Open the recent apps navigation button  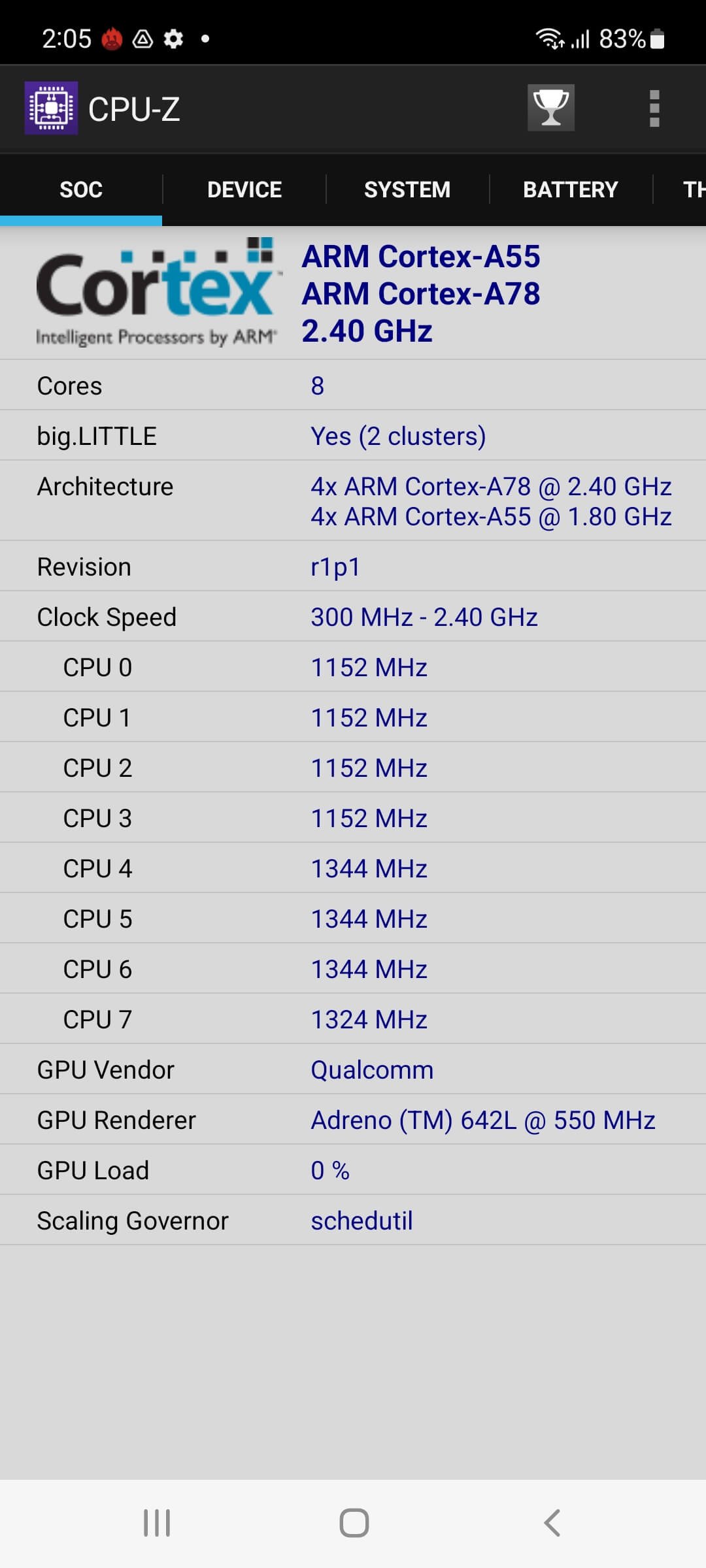[x=157, y=1523]
